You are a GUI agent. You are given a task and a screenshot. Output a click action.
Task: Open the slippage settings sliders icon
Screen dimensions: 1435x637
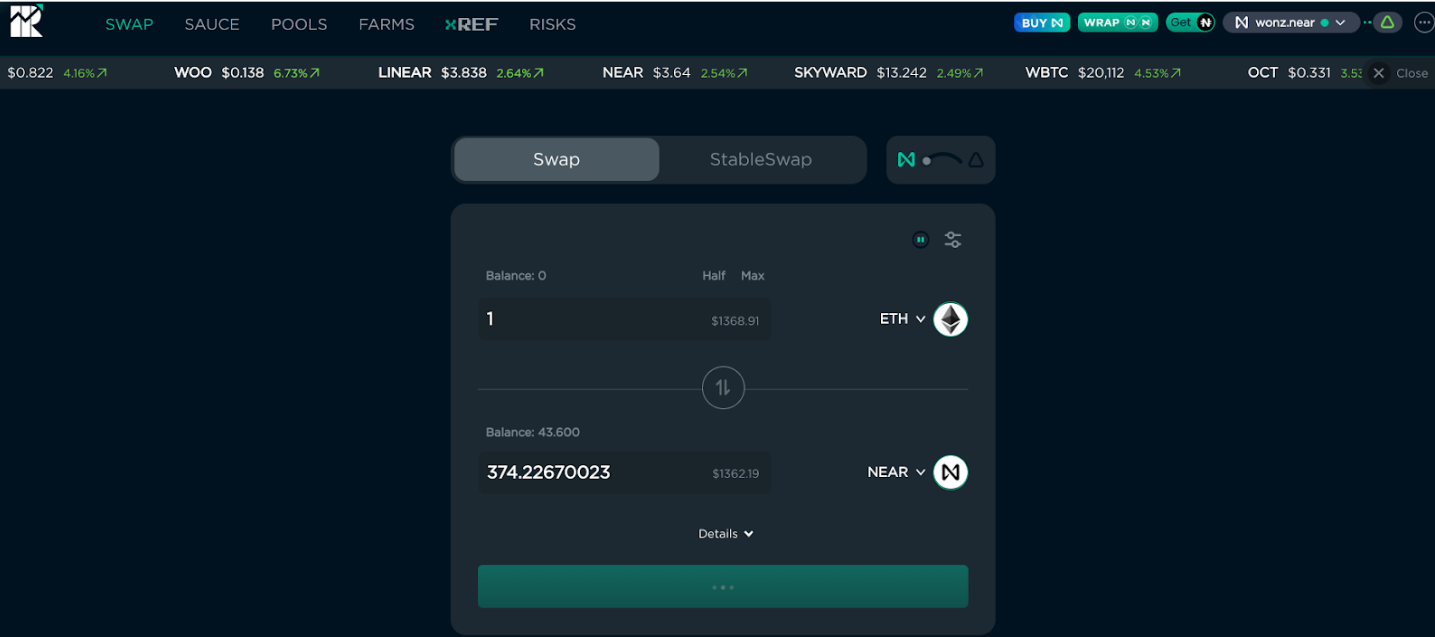click(953, 240)
